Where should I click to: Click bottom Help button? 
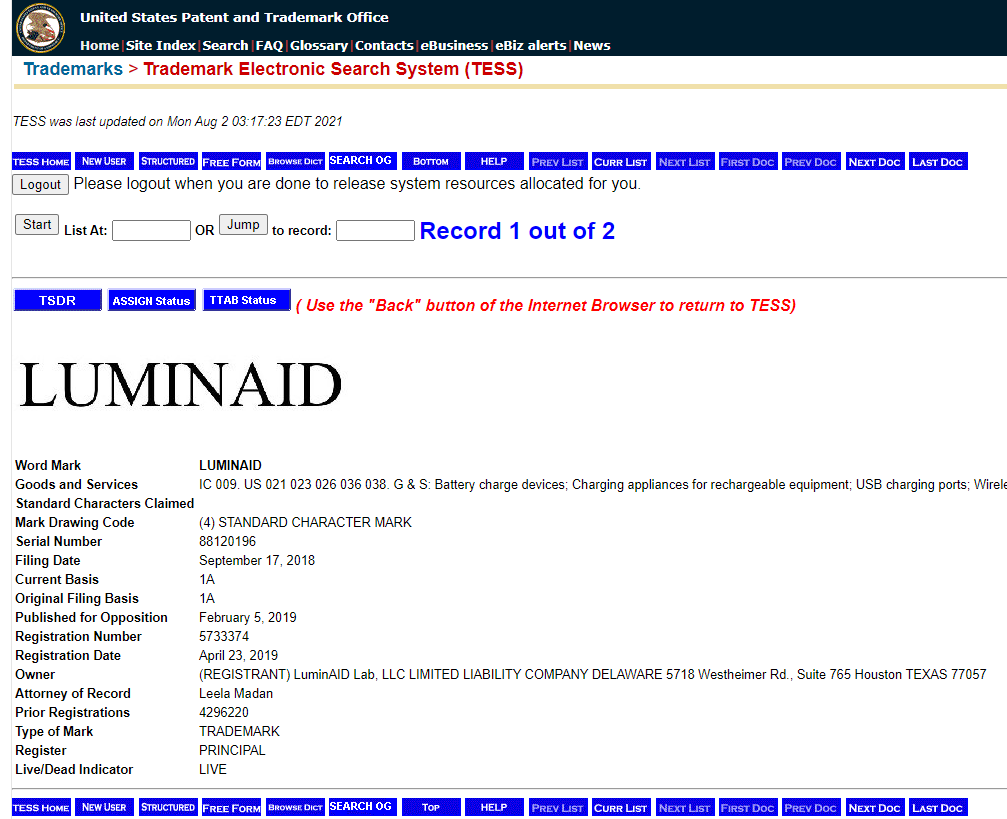point(494,807)
